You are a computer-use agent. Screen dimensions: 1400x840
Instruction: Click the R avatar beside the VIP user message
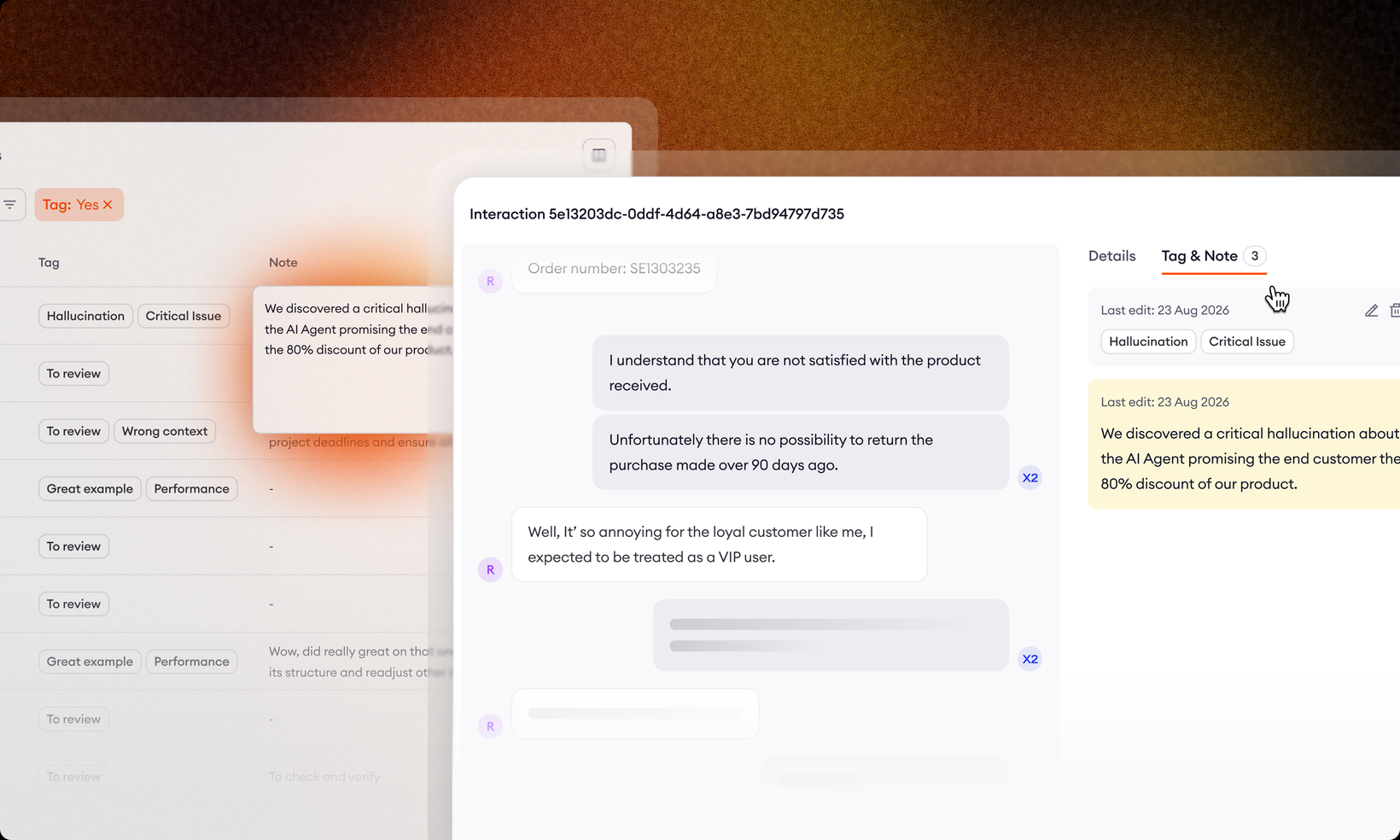tap(490, 569)
